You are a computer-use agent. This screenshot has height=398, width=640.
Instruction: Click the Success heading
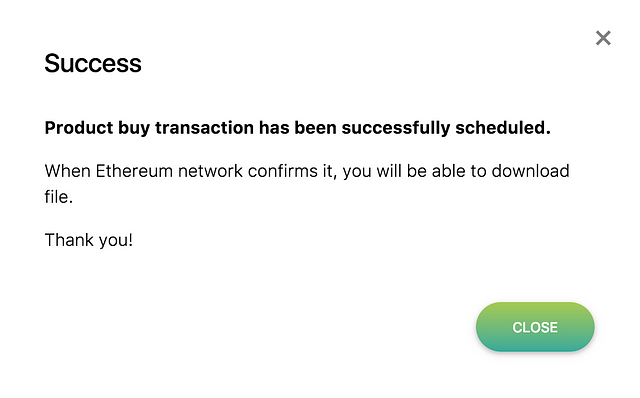pyautogui.click(x=93, y=63)
